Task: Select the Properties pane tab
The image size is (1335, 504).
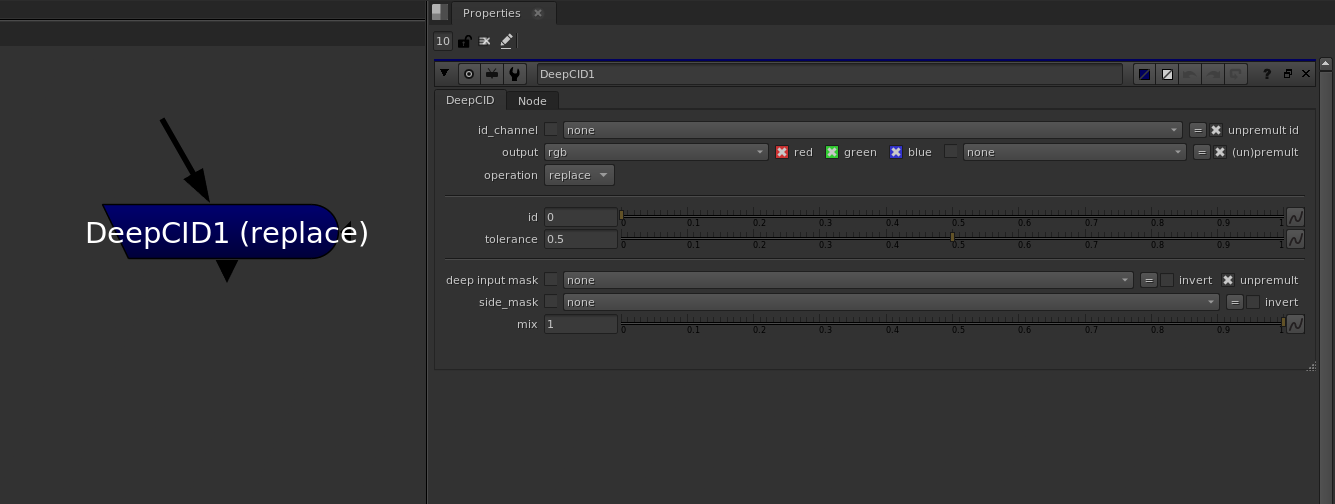Action: coord(491,13)
